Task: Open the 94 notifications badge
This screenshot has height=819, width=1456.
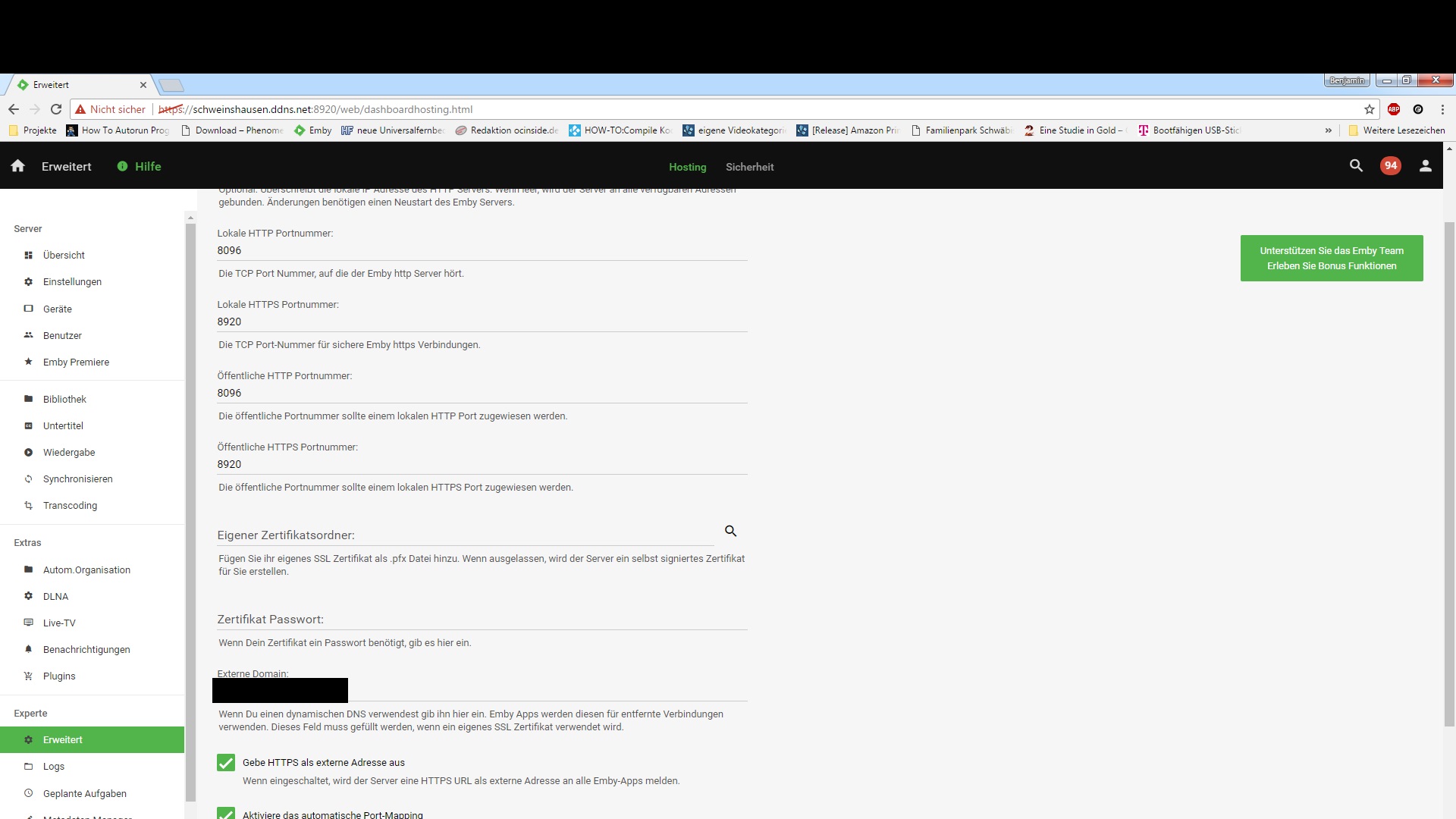Action: pyautogui.click(x=1391, y=165)
